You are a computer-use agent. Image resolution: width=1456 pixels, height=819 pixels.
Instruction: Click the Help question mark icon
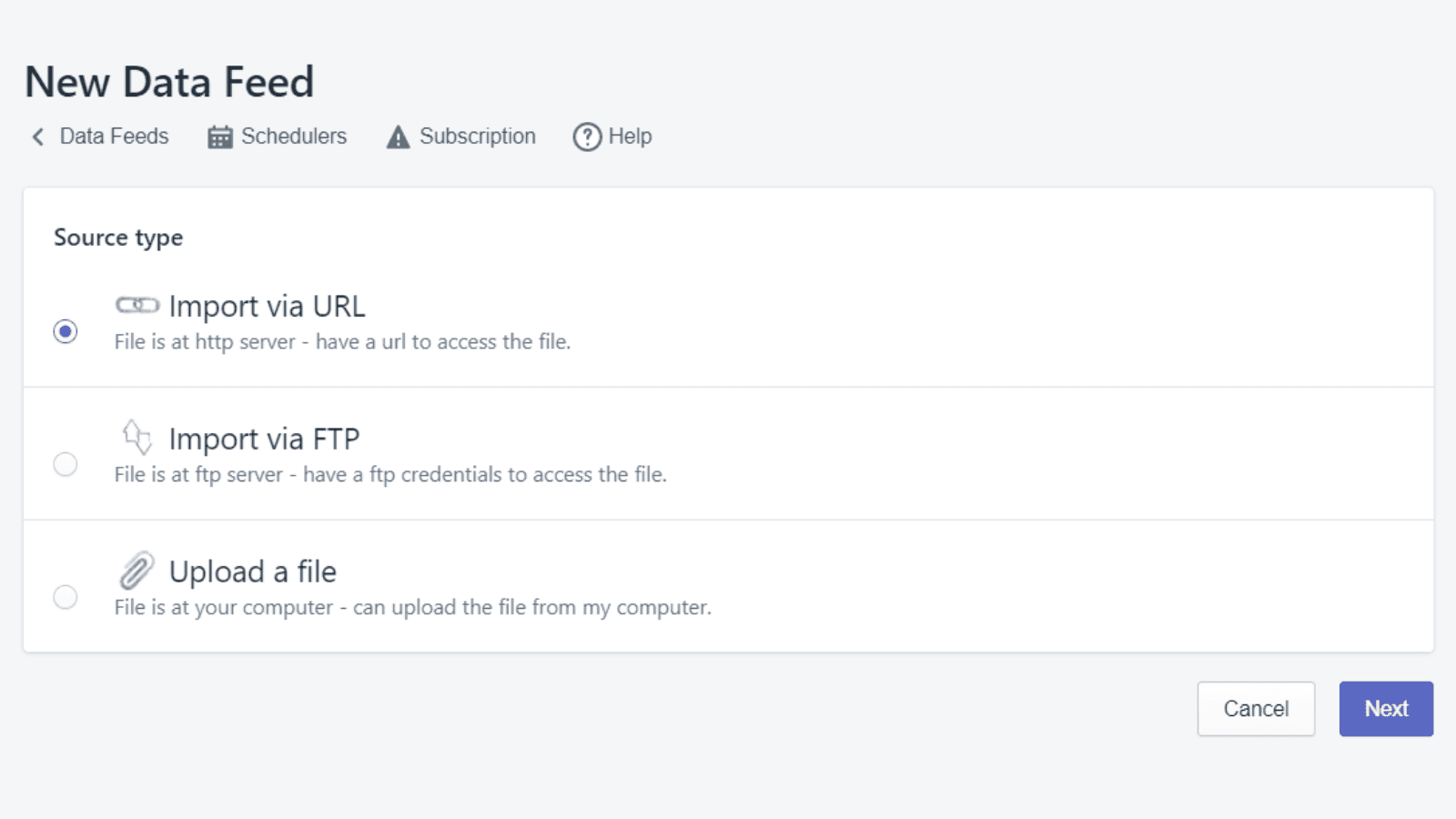click(587, 137)
